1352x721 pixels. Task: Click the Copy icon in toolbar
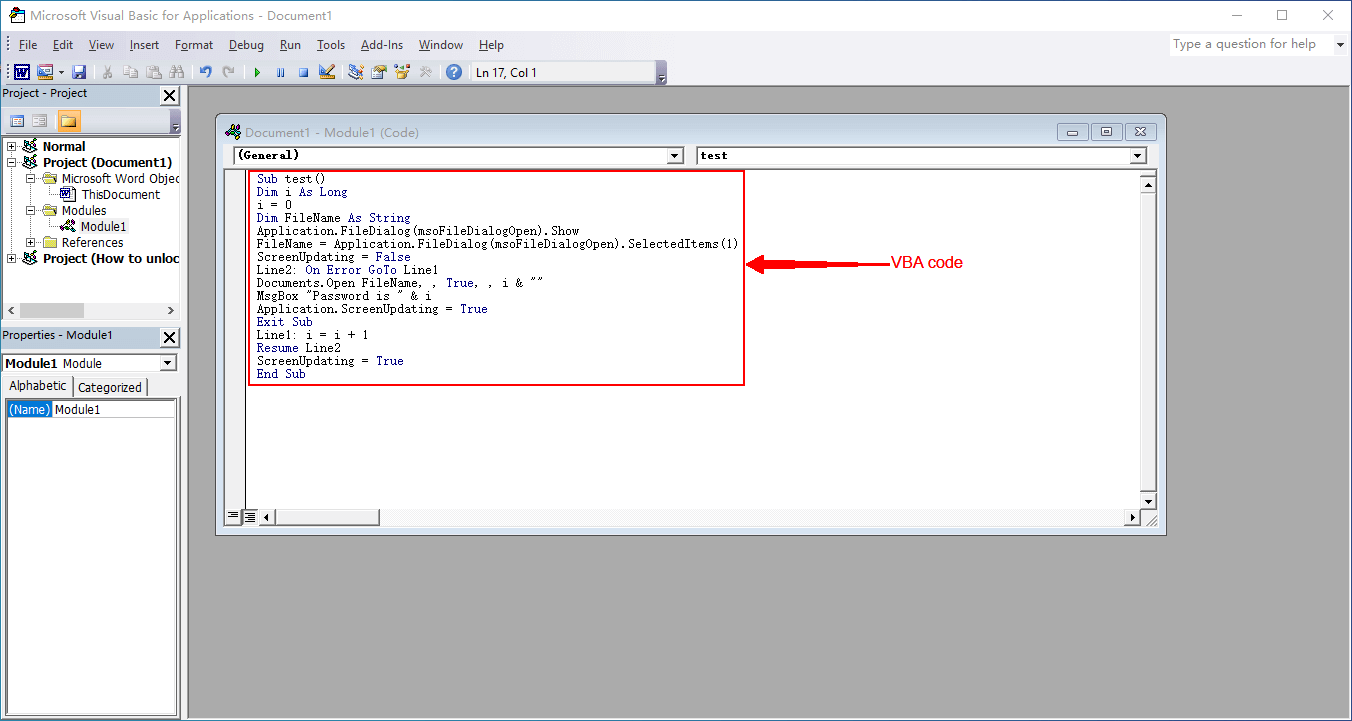pyautogui.click(x=130, y=72)
